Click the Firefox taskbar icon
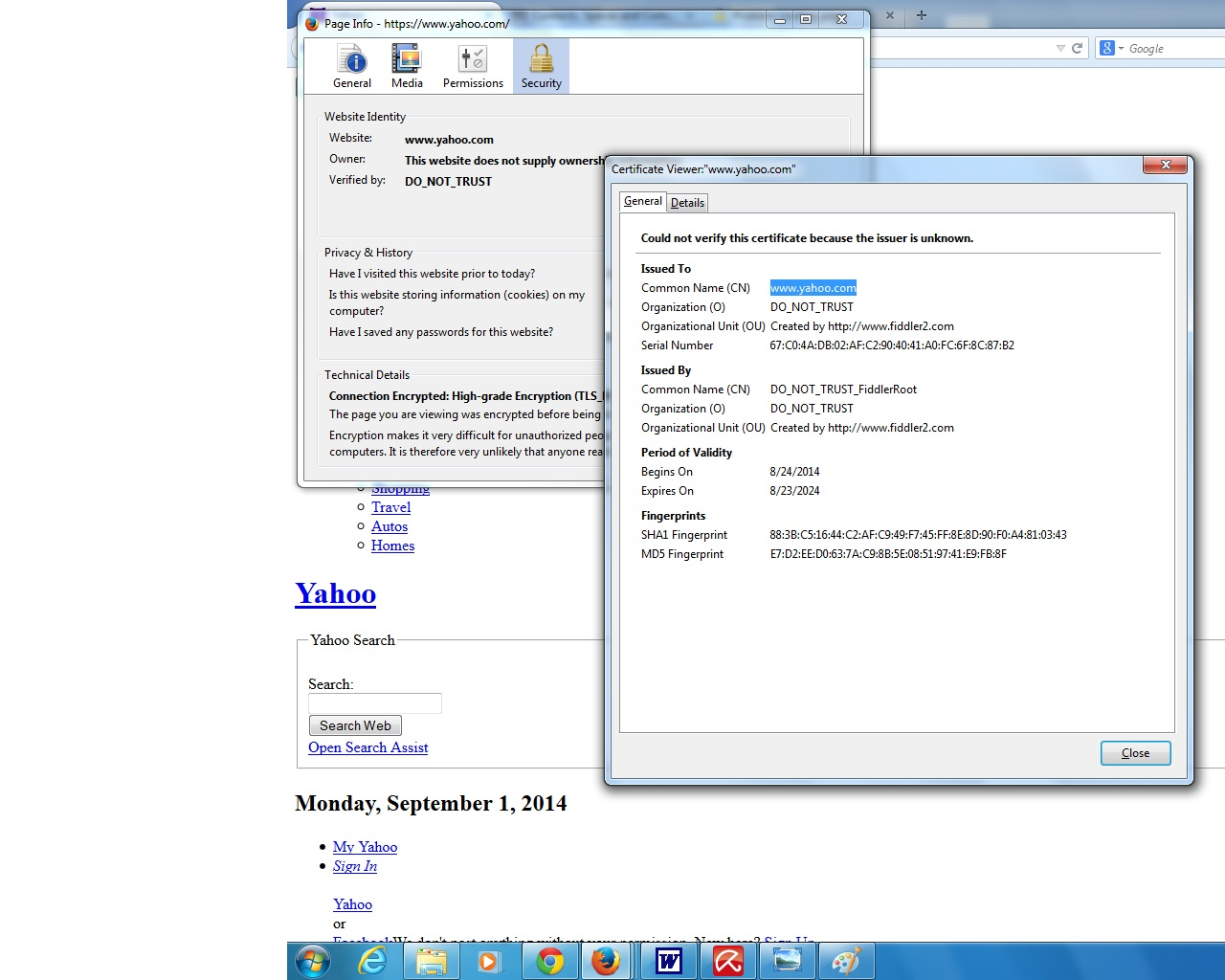Screen dimensions: 1225x980 pyautogui.click(x=606, y=961)
